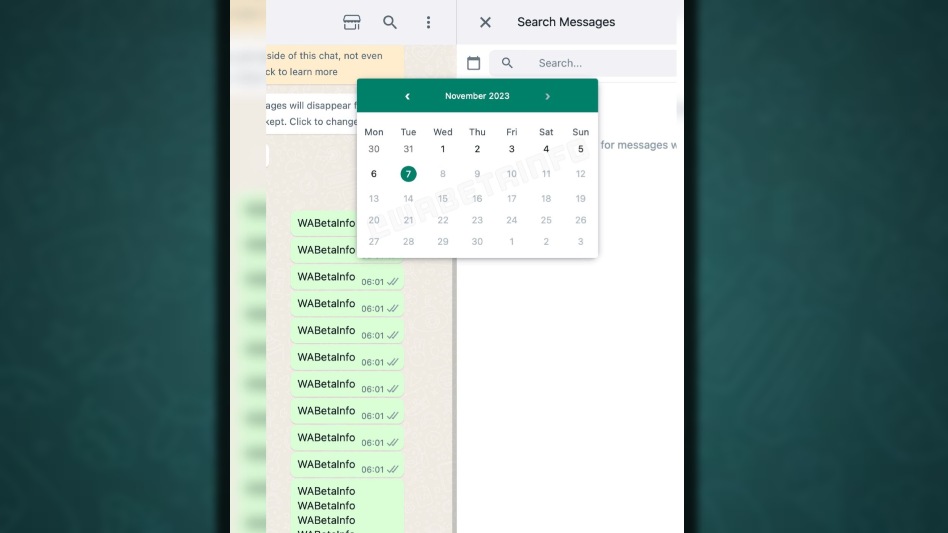Choose November 3 on the calendar
This screenshot has height=533, width=948.
[x=511, y=149]
